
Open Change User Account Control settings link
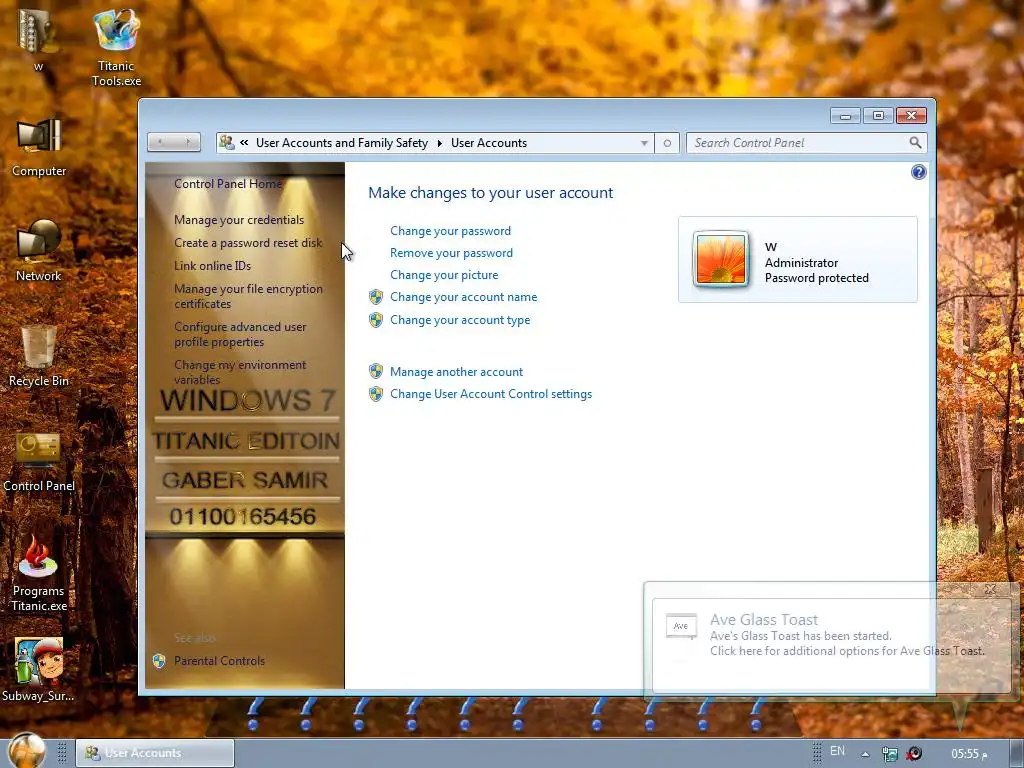pyautogui.click(x=491, y=394)
